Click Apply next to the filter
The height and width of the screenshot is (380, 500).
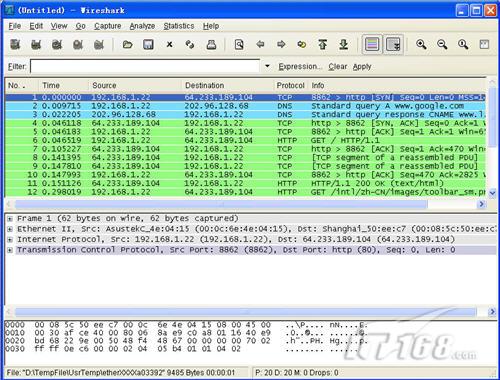362,67
